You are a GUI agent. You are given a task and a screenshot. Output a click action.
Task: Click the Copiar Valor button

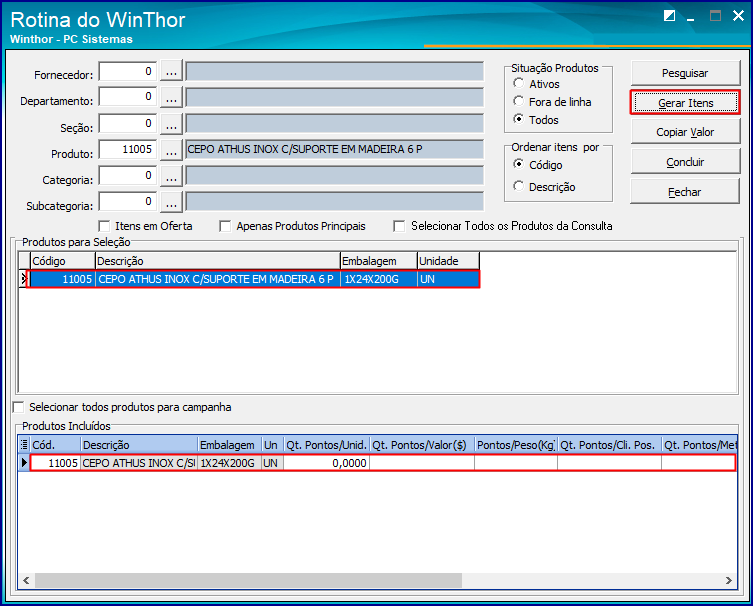[685, 132]
